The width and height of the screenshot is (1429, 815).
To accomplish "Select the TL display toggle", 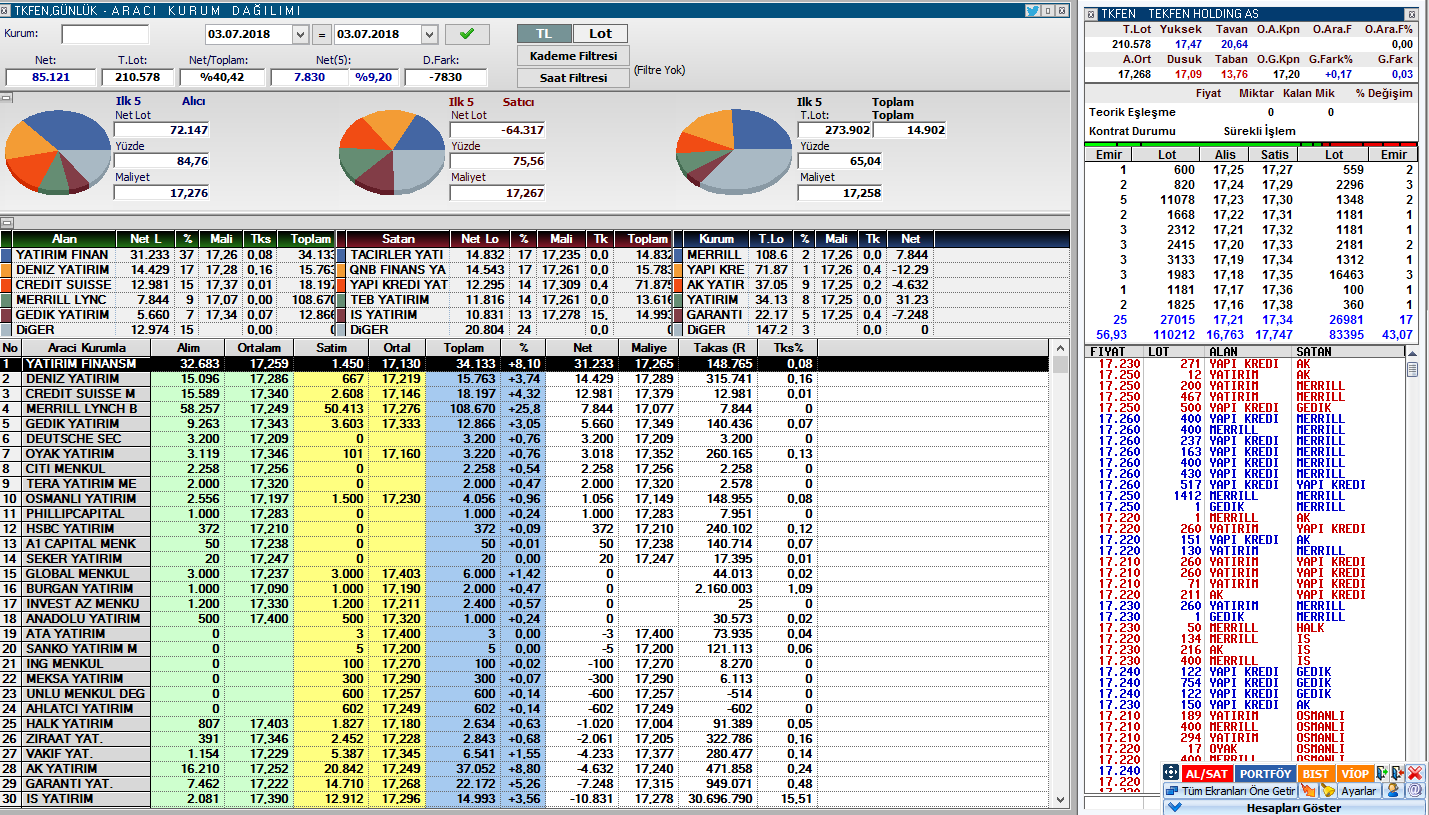I will [x=544, y=34].
